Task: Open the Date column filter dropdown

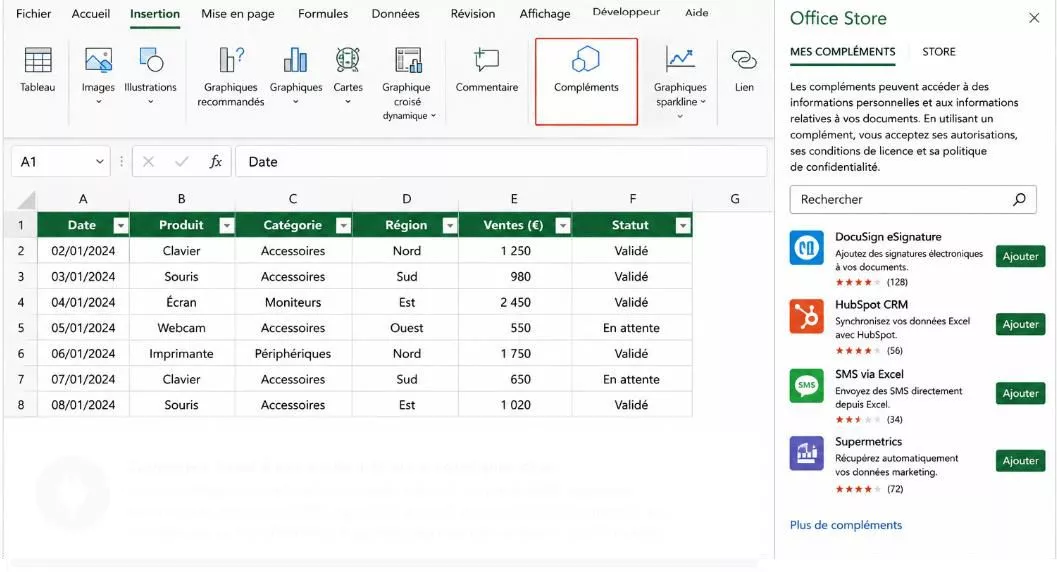Action: click(x=121, y=226)
